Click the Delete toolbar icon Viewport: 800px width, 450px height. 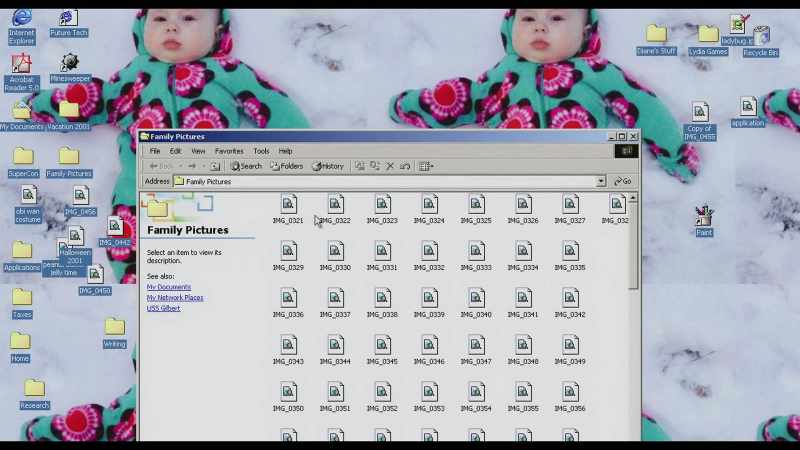coord(390,166)
